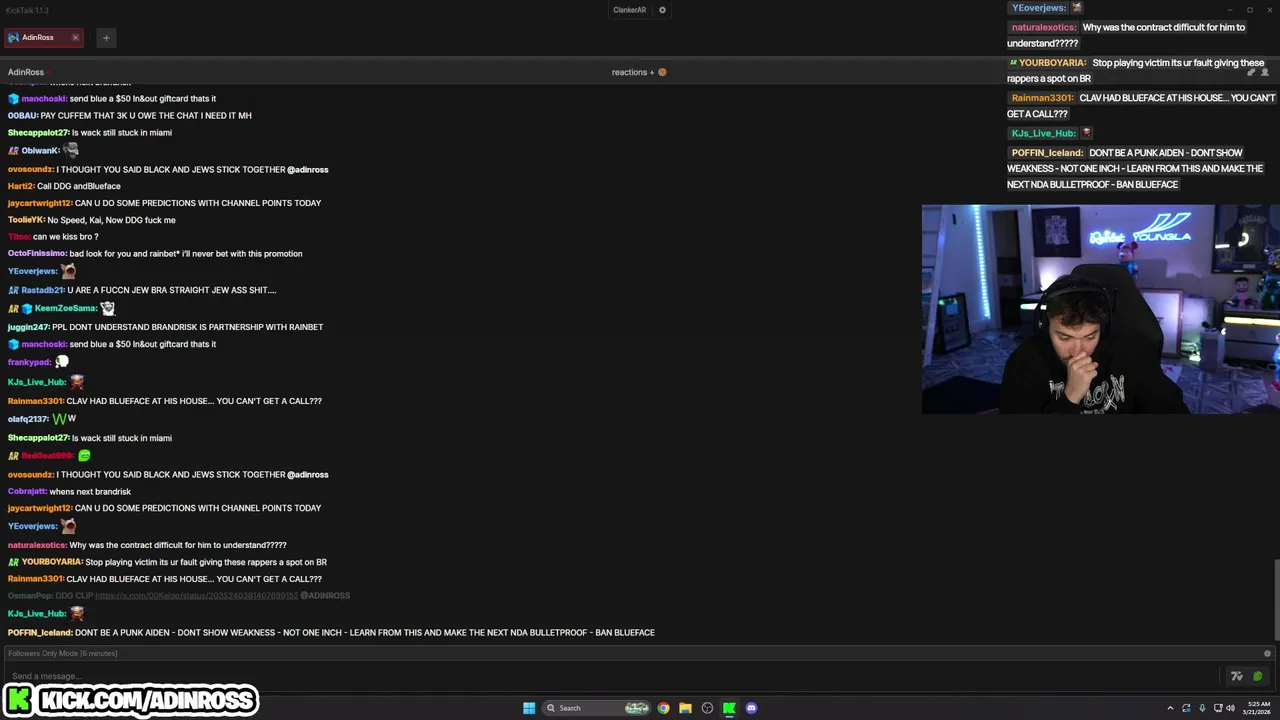Click the W emote in olafq2137's message
The height and width of the screenshot is (720, 1280).
pyautogui.click(x=59, y=419)
